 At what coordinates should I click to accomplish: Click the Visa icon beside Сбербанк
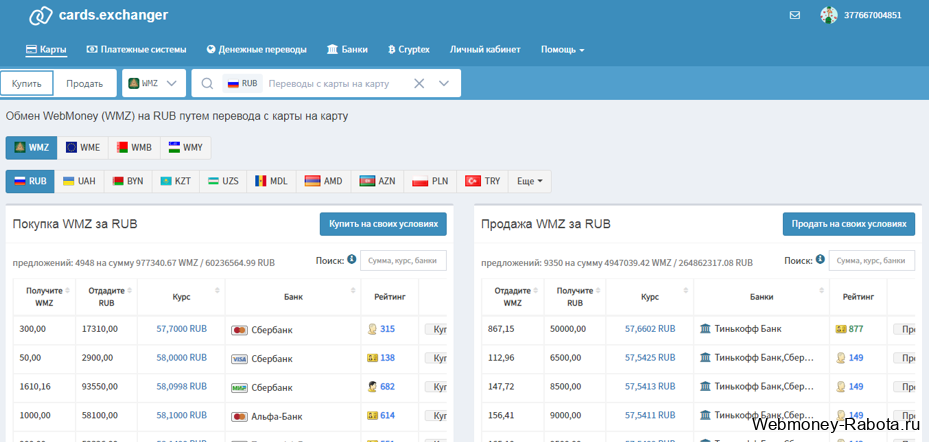[x=239, y=359]
